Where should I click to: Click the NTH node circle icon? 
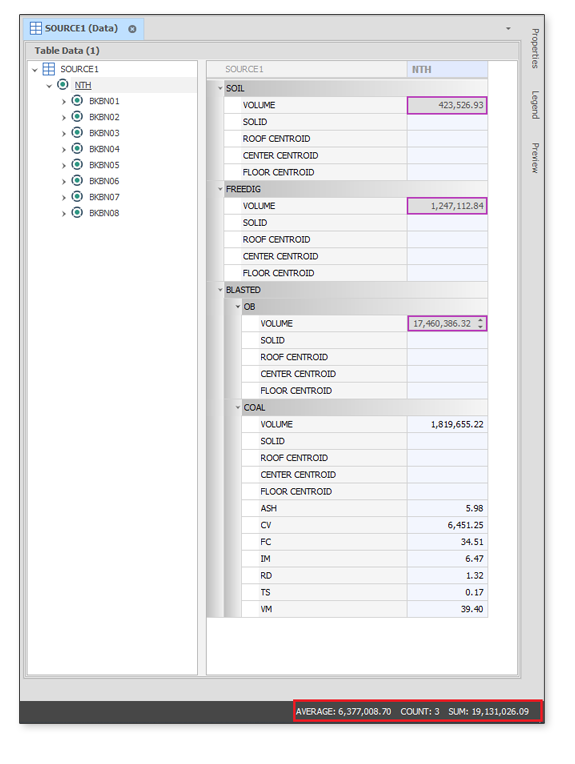pos(62,84)
